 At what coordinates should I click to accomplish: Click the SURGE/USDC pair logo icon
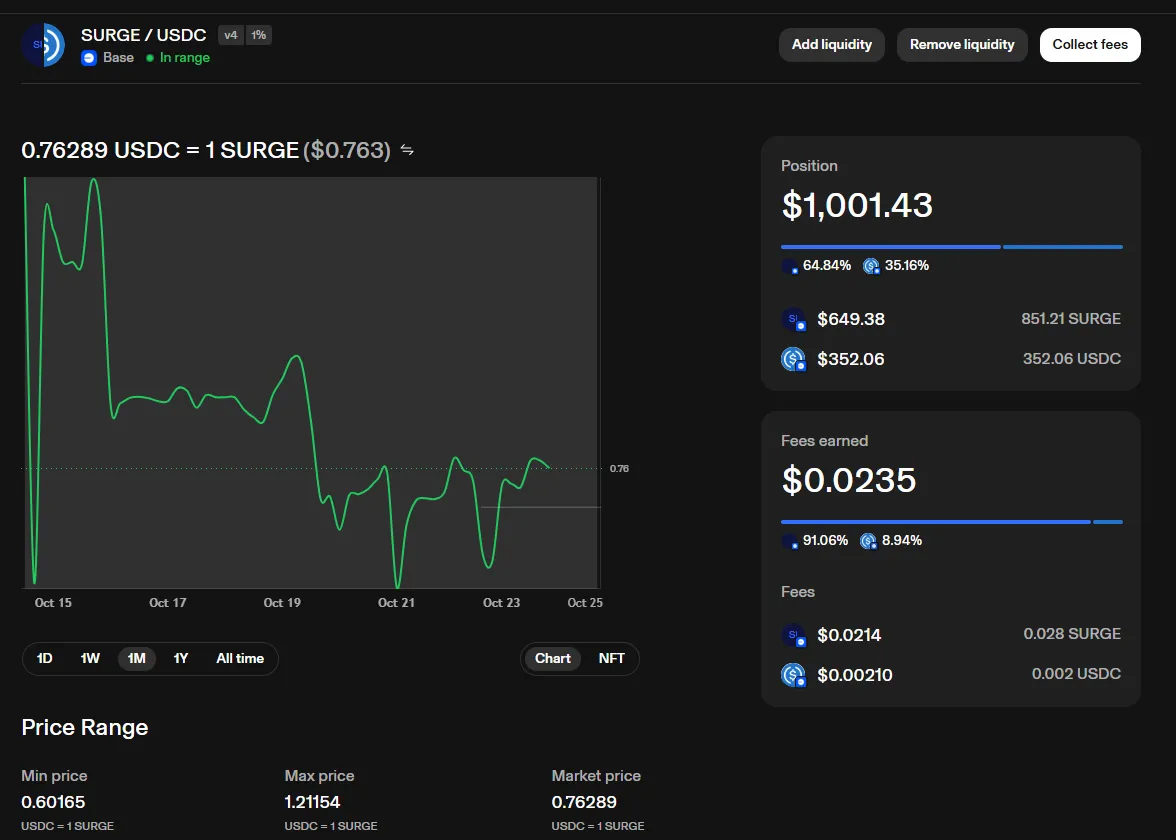tap(43, 45)
